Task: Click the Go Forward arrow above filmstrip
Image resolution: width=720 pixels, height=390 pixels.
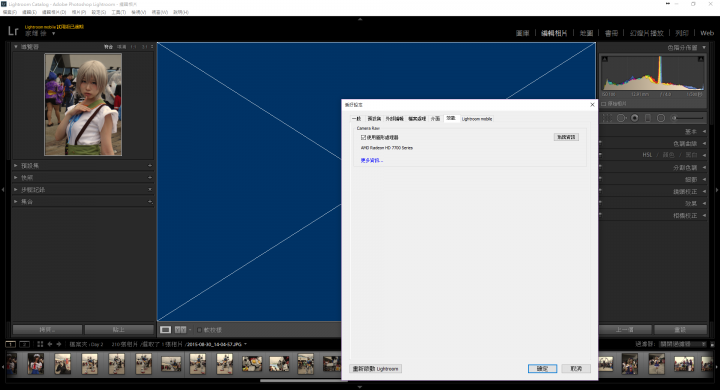Action: click(58, 344)
